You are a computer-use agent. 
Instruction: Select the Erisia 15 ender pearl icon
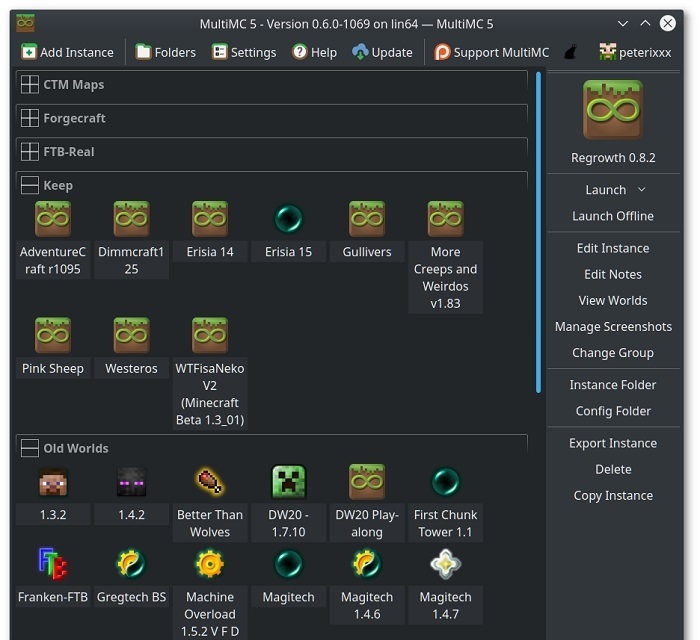[288, 219]
